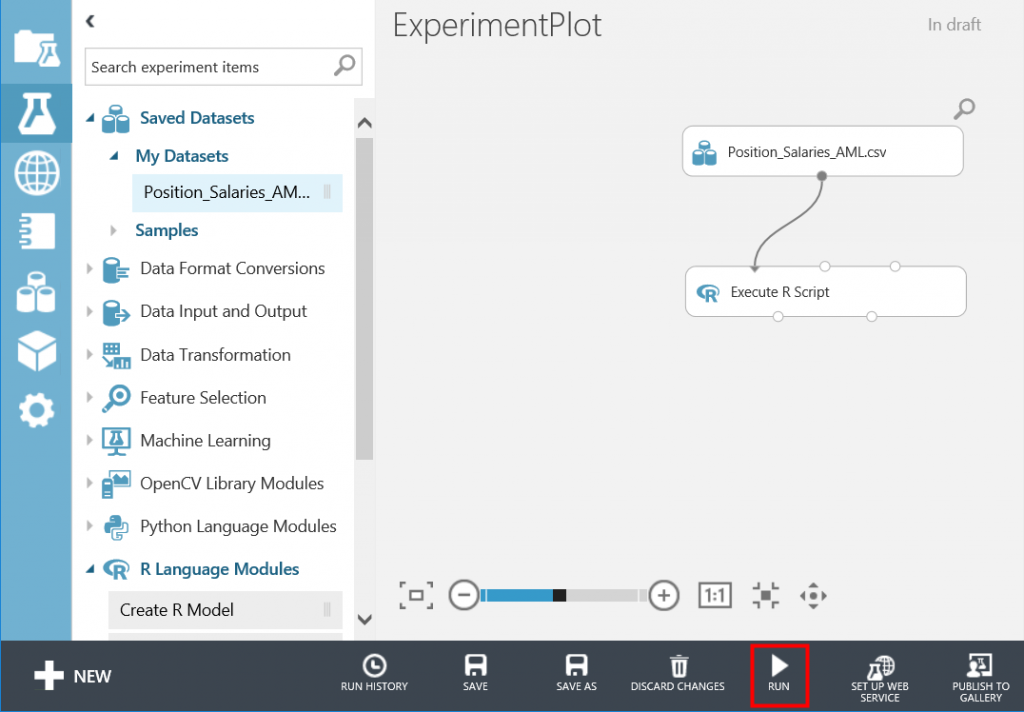Click the fit-to-screen zoom icon
Viewport: 1024px width, 712px height.
(416, 595)
